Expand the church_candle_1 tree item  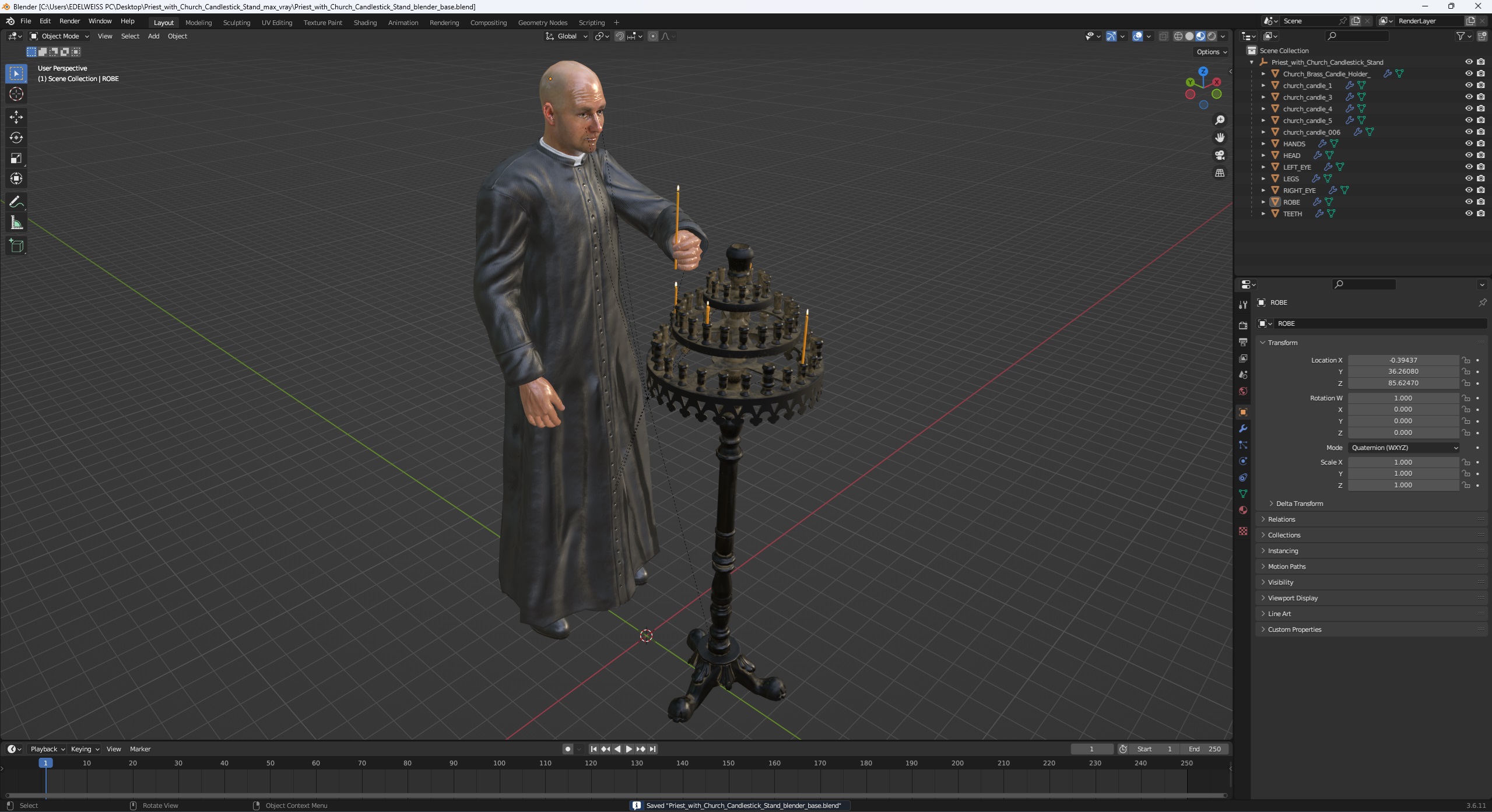click(x=1263, y=86)
